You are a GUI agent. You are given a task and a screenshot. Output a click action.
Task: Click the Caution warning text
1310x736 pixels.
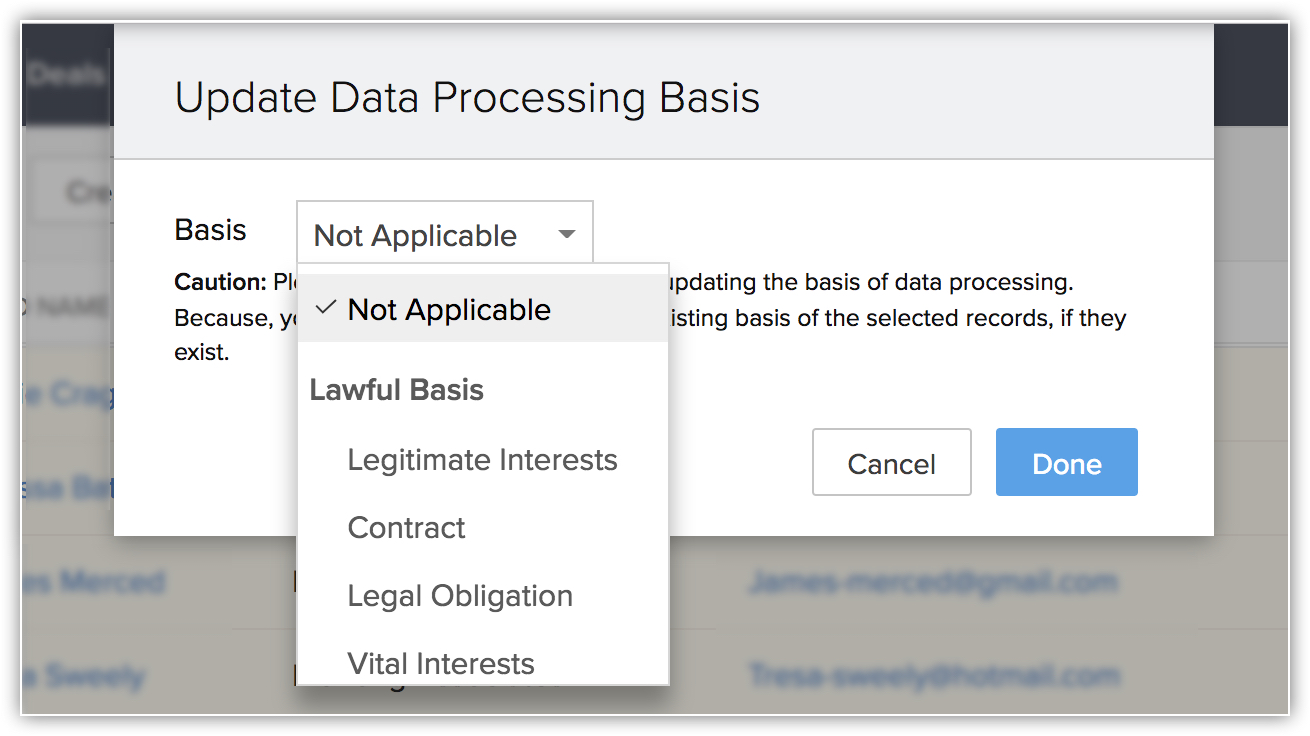point(220,282)
